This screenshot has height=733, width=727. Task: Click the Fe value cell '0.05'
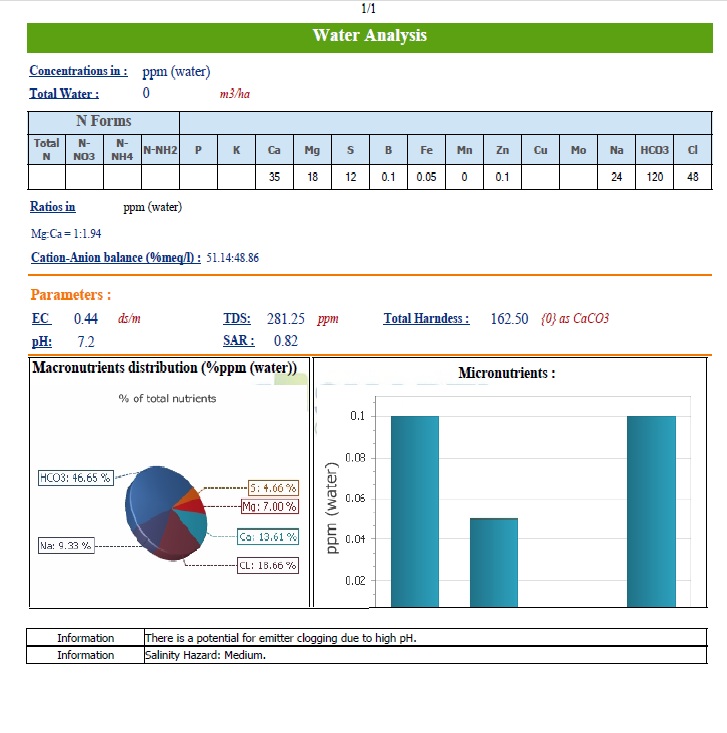(426, 177)
